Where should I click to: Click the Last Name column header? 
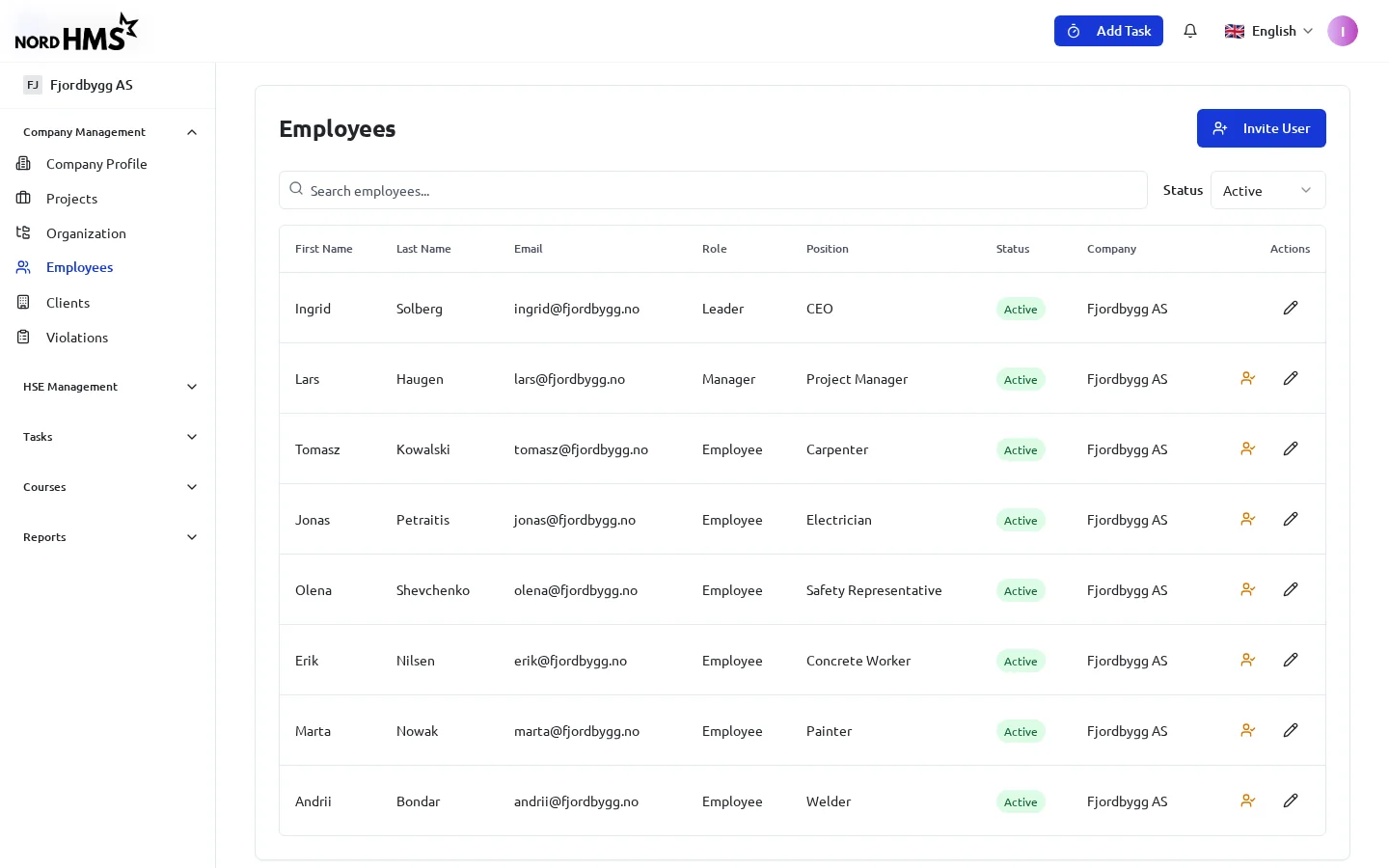(423, 249)
